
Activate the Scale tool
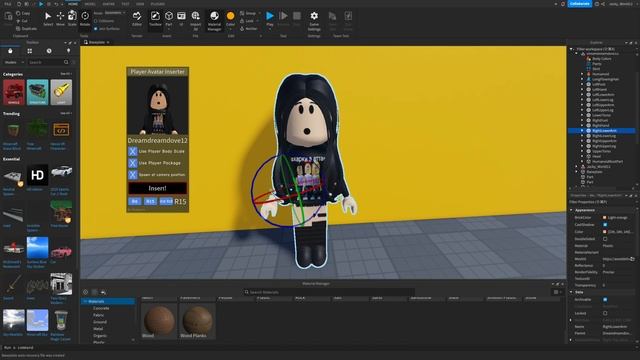click(x=72, y=19)
